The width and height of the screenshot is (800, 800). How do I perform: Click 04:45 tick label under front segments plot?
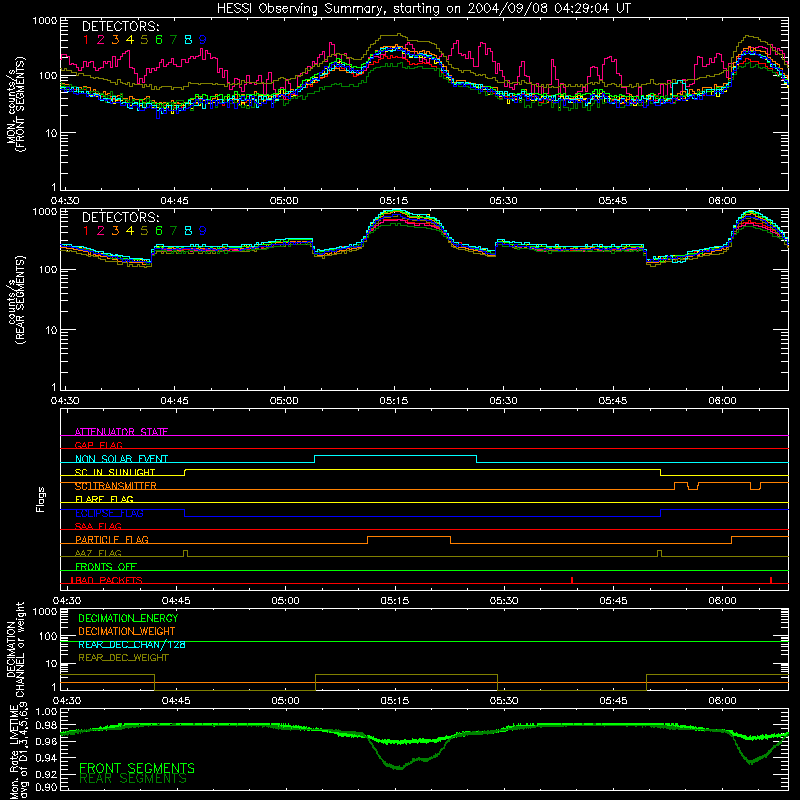(174, 201)
